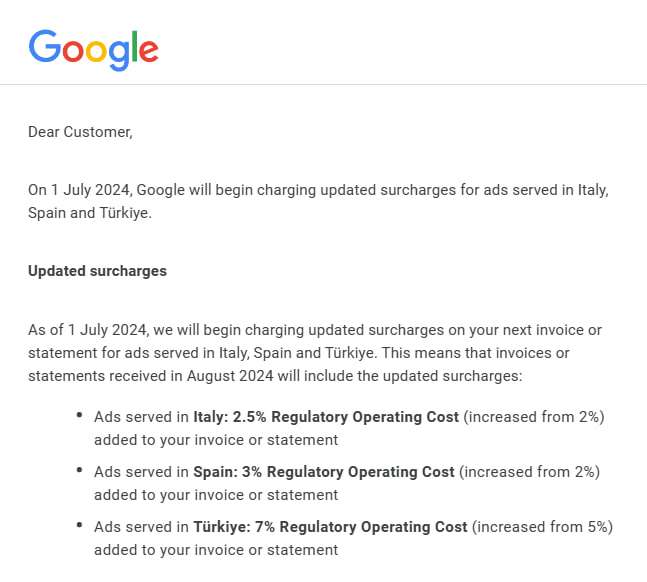Click the 'Dear Customer,' greeting
The height and width of the screenshot is (582, 647).
coord(80,132)
